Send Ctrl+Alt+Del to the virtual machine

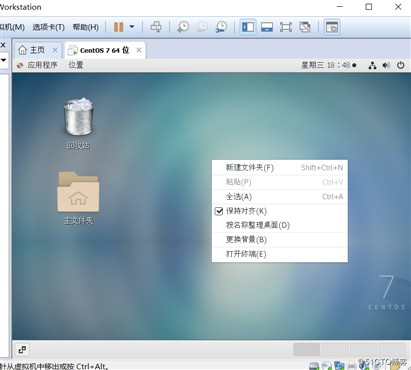(x=156, y=27)
